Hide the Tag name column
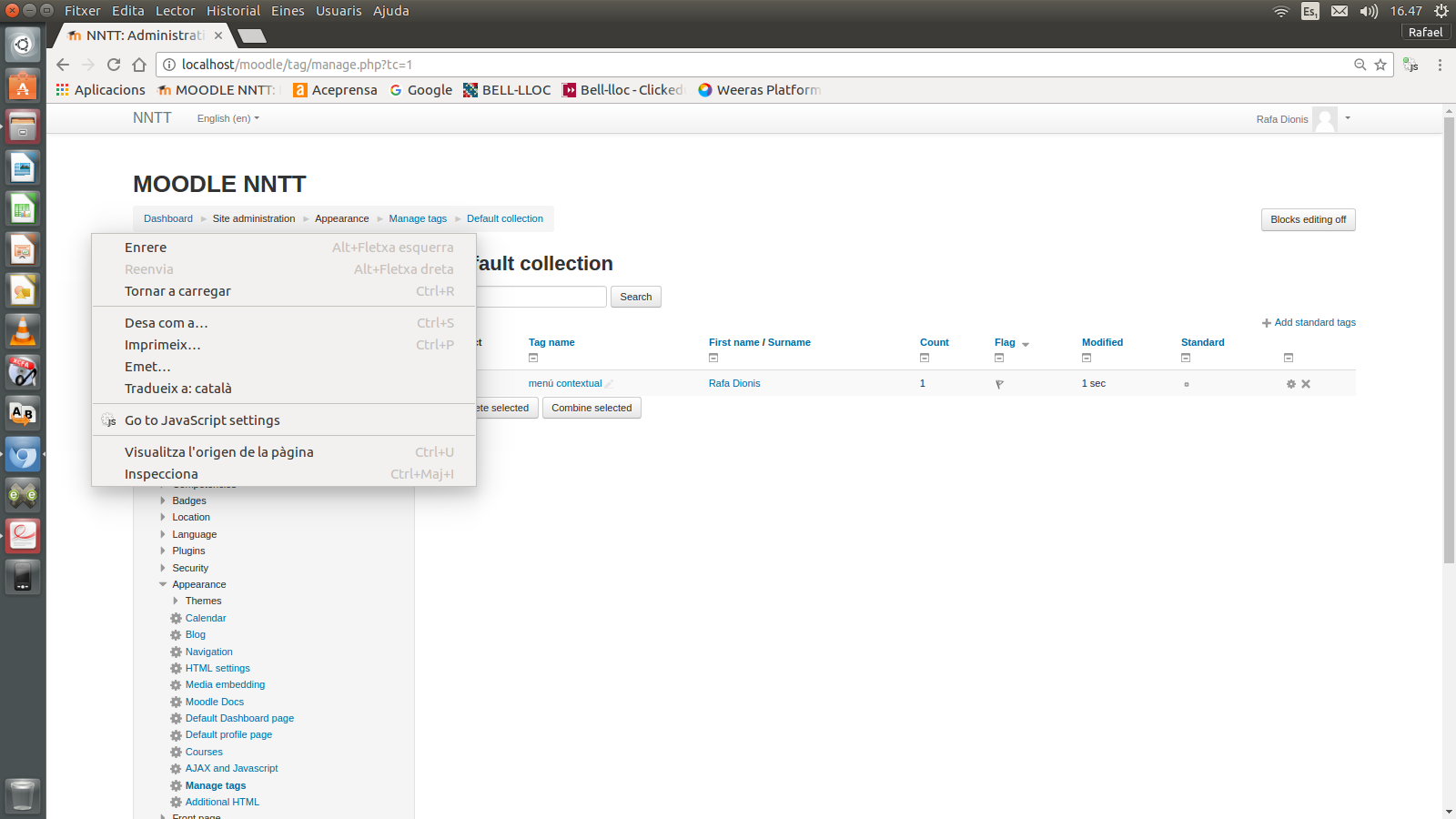Viewport: 1456px width, 819px height. (533, 358)
